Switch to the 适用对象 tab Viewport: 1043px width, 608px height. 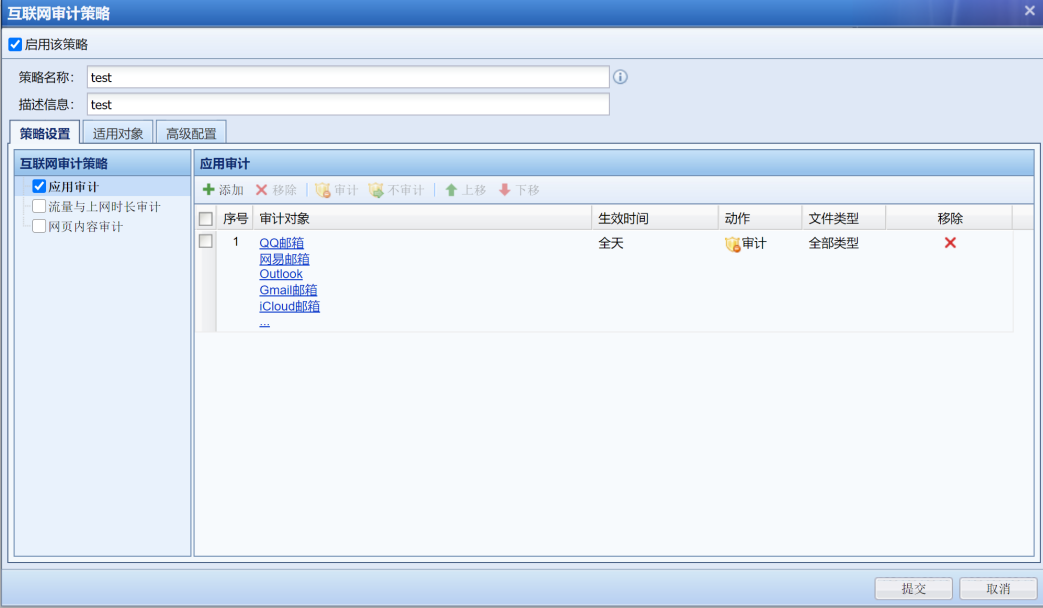pos(118,133)
